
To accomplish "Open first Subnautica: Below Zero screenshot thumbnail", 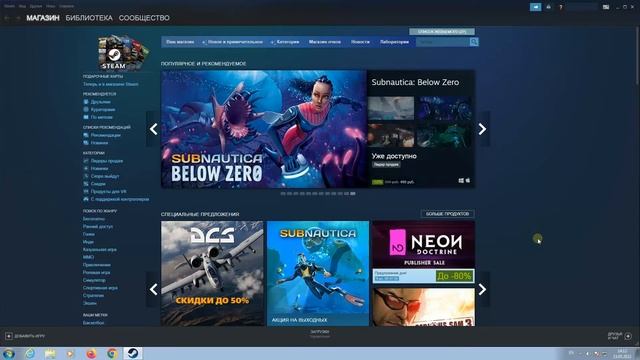I will [391, 108].
